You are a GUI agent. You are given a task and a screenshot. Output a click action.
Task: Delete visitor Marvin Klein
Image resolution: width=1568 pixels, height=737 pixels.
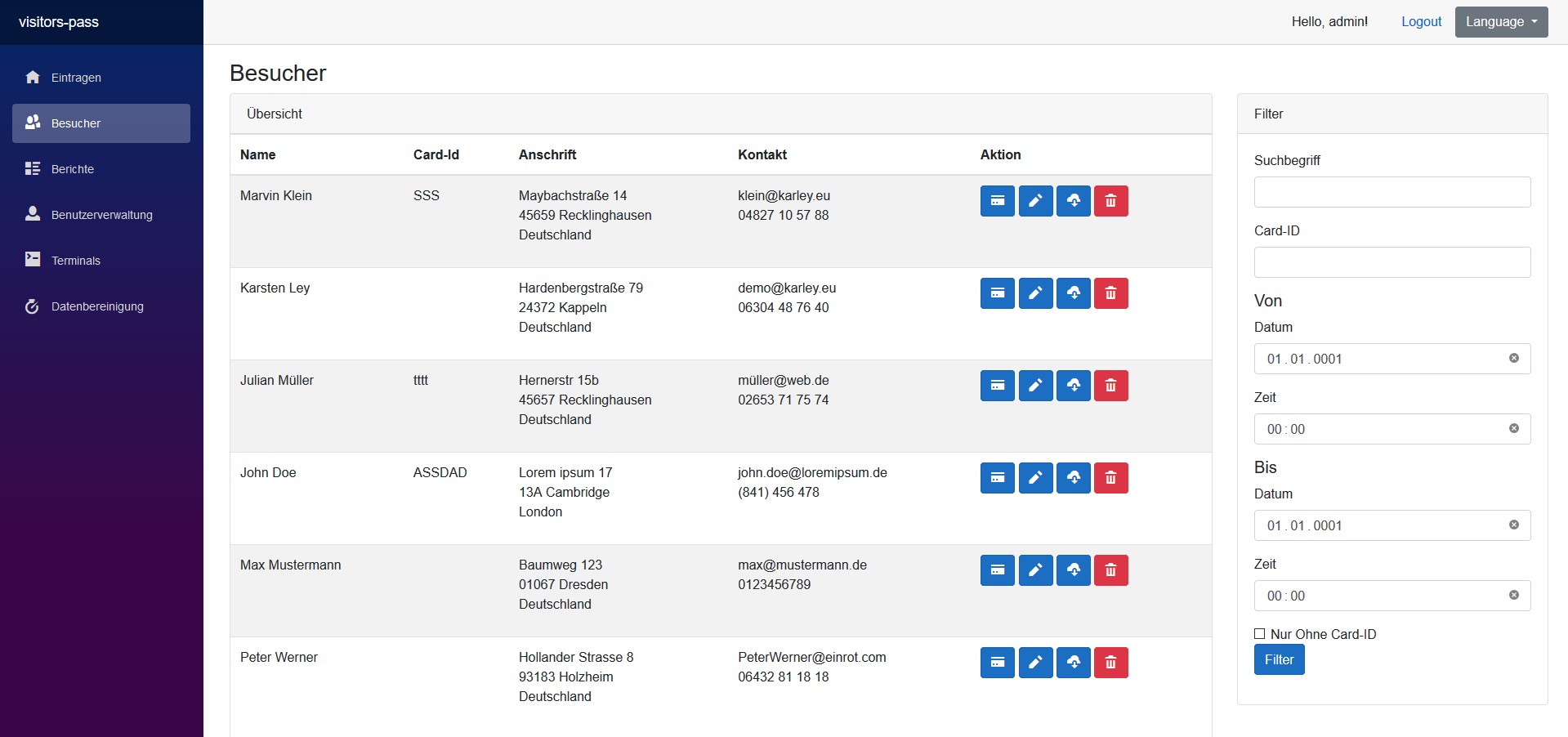tap(1111, 201)
